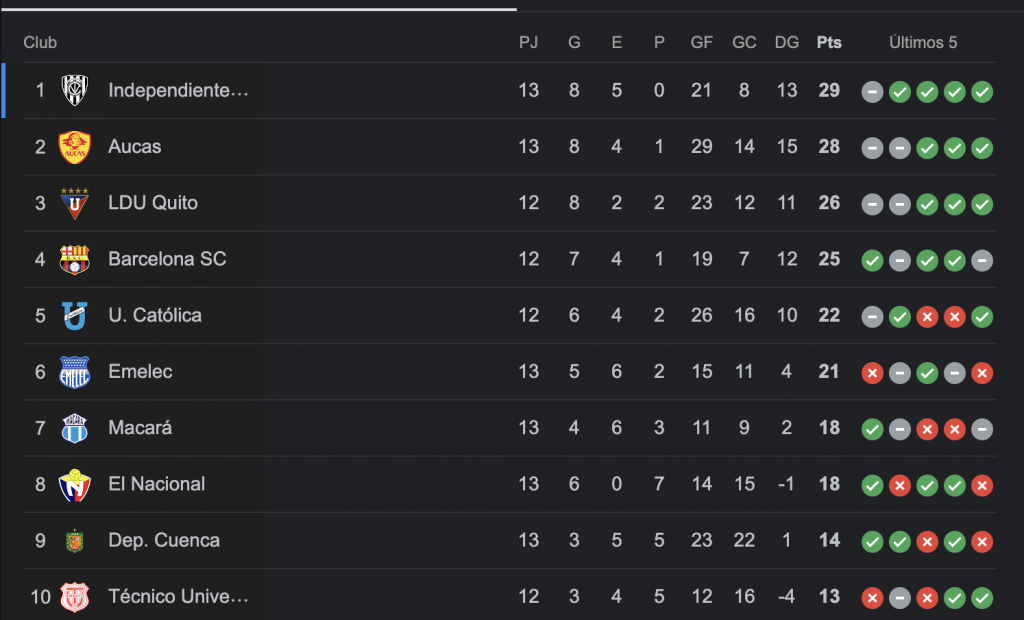
Task: Open the U. Católica logo
Action: click(x=74, y=315)
